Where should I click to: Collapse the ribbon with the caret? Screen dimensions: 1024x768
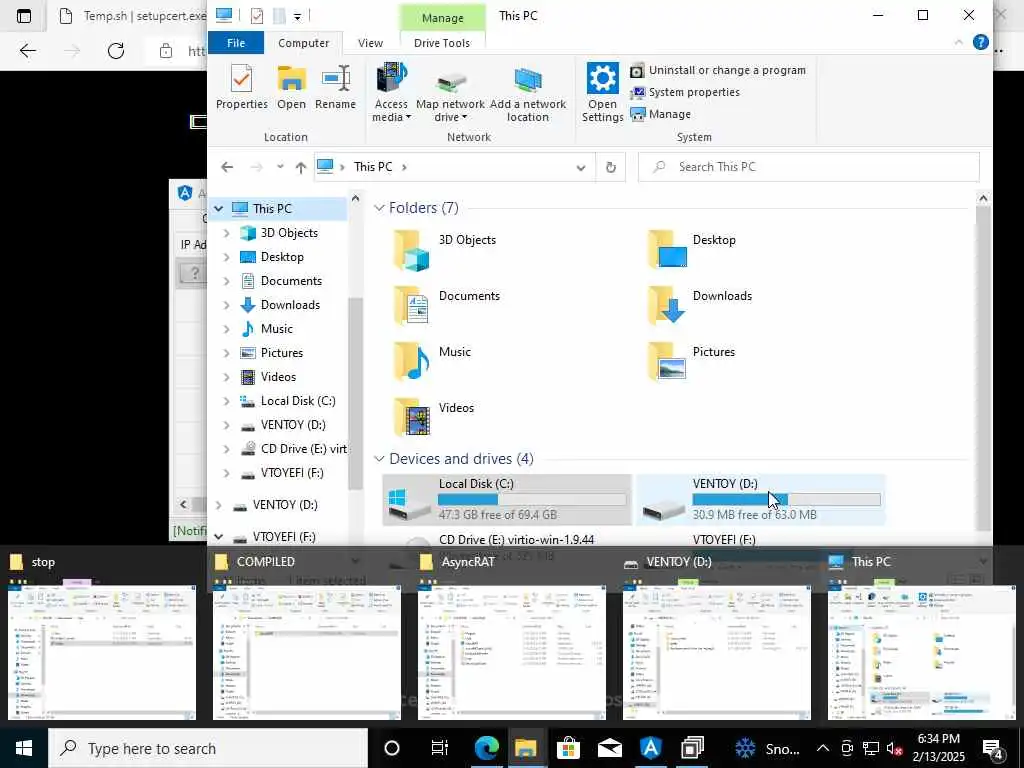click(958, 42)
